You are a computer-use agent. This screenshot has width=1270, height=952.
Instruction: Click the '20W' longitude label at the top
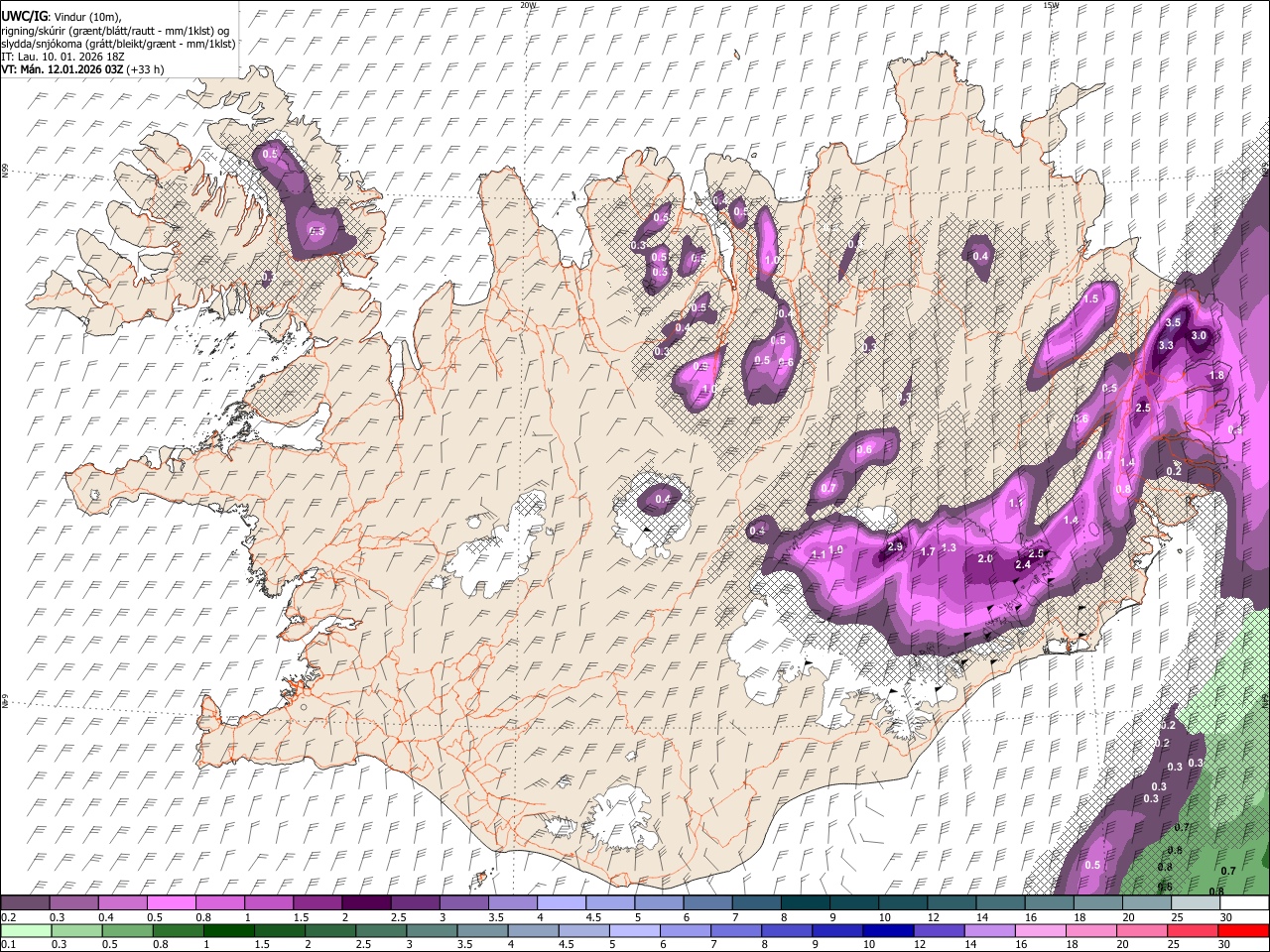(528, 5)
